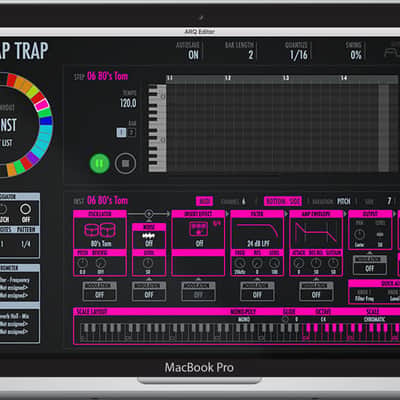Click the 24 dB LPF filter curve

coord(257,230)
